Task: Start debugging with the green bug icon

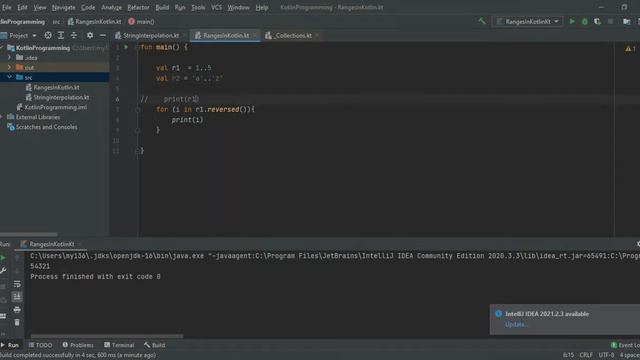Action: 584,21
